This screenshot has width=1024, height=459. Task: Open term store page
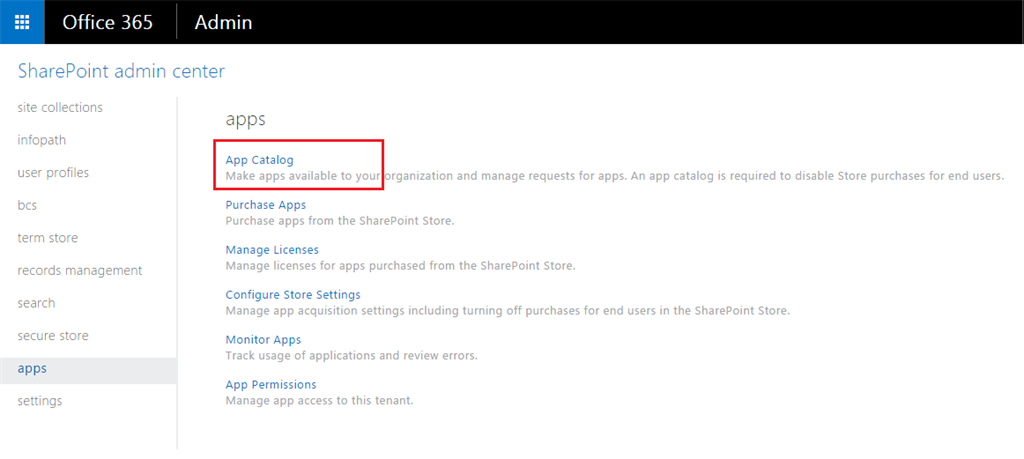click(x=47, y=238)
